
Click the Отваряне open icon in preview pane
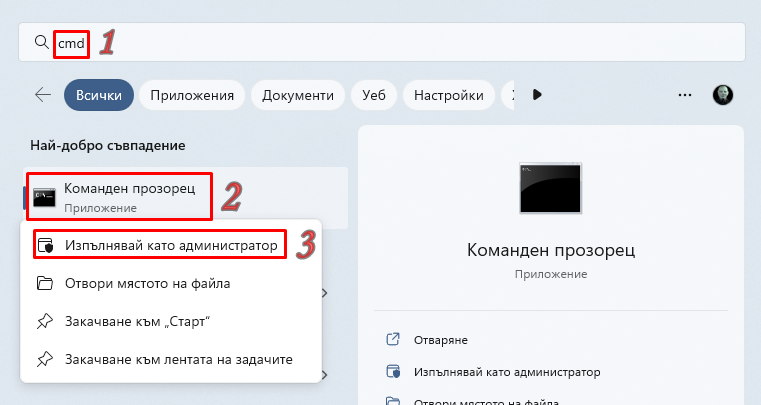click(x=393, y=339)
